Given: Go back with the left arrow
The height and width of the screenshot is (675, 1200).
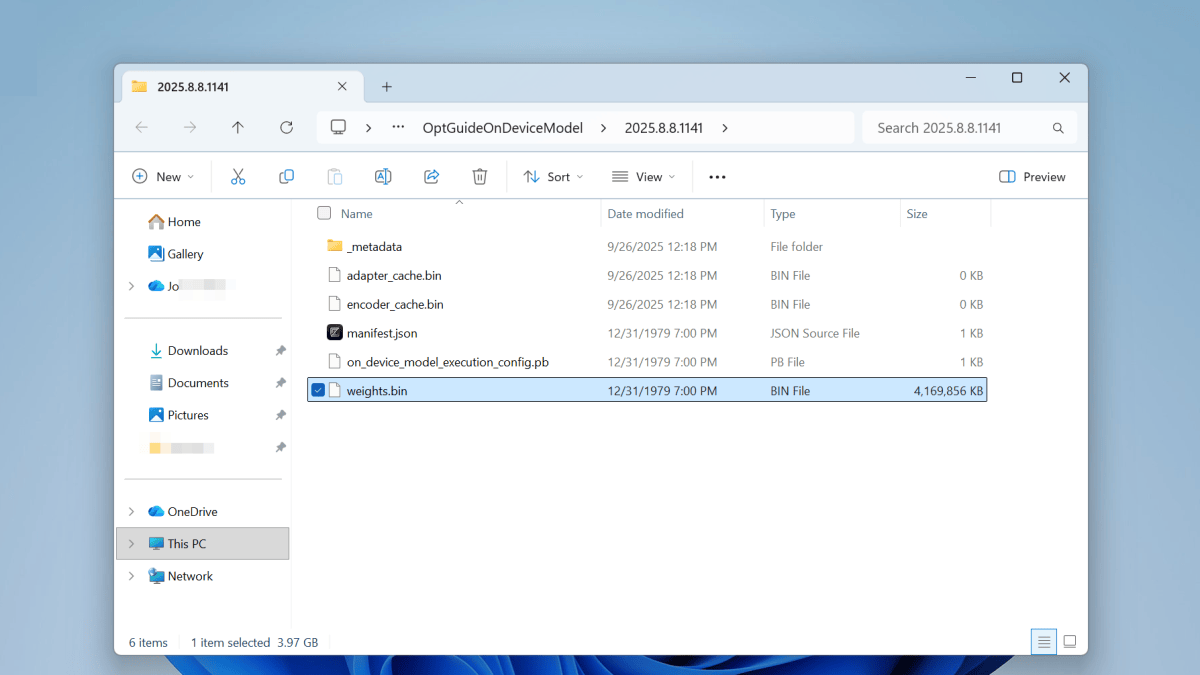Looking at the screenshot, I should click(x=141, y=128).
